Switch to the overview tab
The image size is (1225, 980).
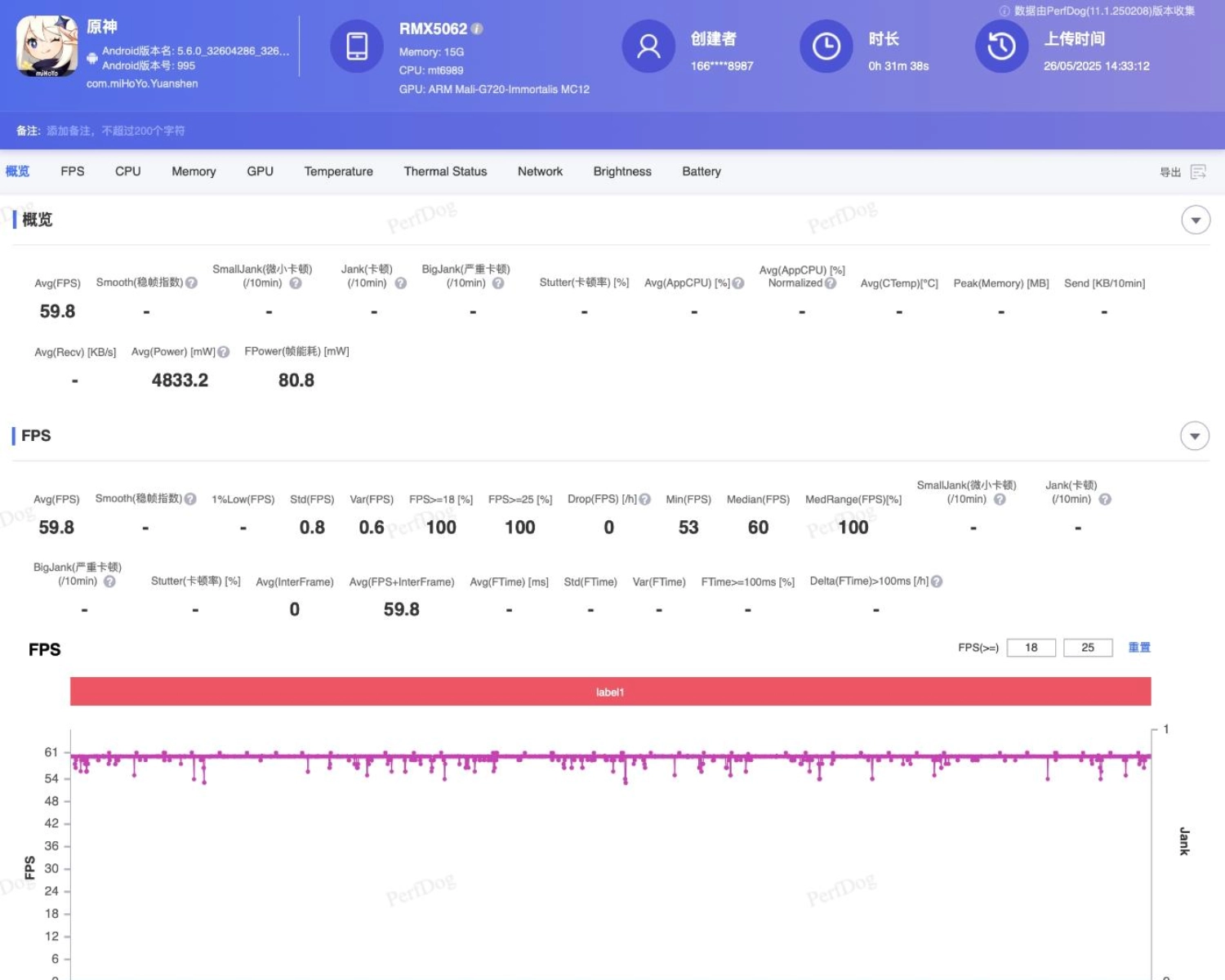coord(17,171)
